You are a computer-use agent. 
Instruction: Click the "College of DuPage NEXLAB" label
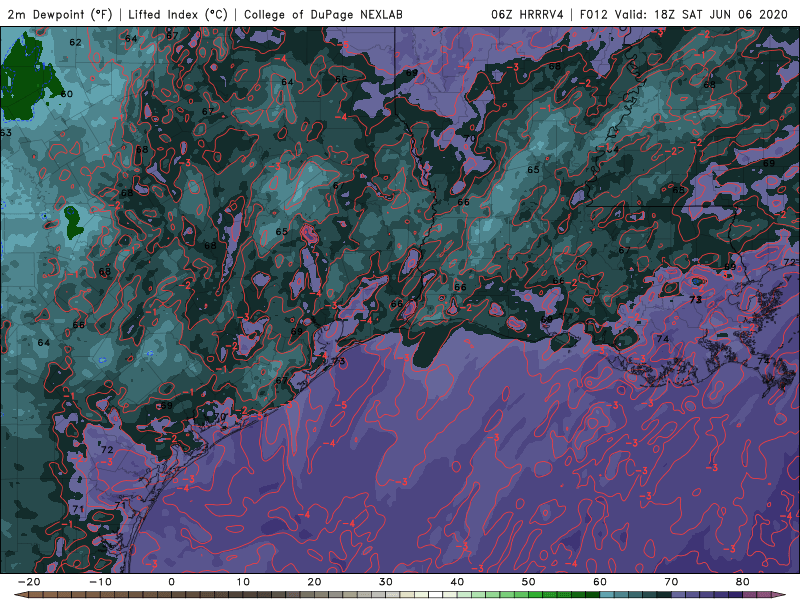pyautogui.click(x=323, y=14)
